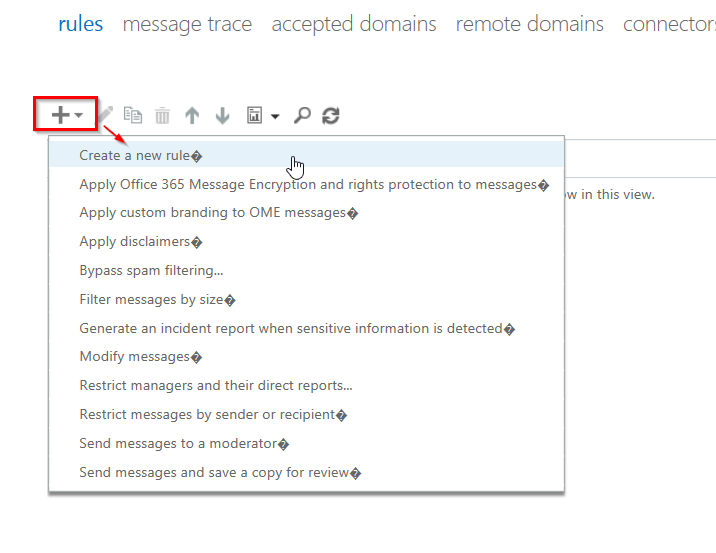Expand dropdown arrow beside plus icon
The height and width of the screenshot is (553, 716).
click(x=80, y=116)
